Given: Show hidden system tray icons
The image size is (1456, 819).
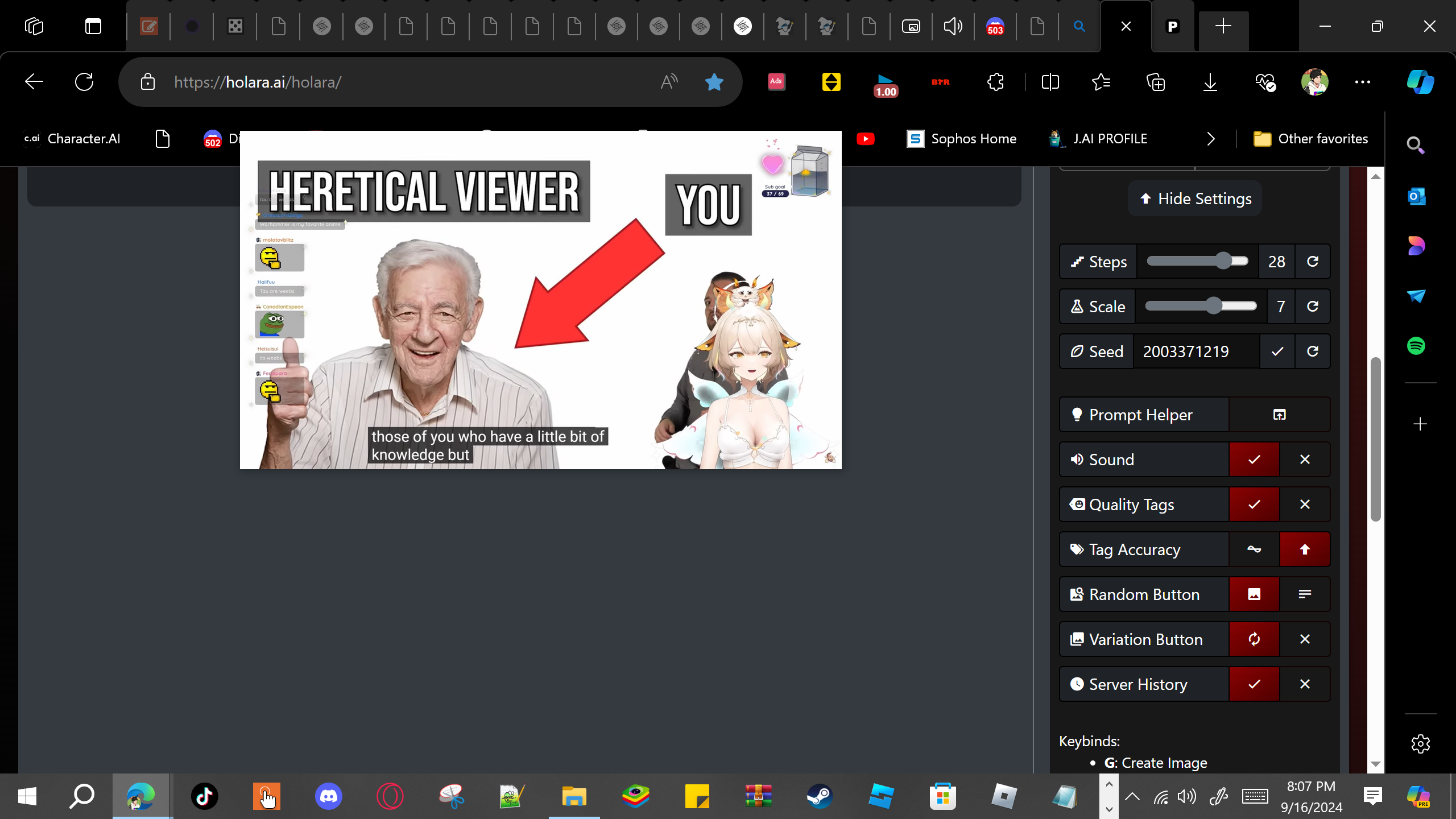Looking at the screenshot, I should pos(1132,796).
